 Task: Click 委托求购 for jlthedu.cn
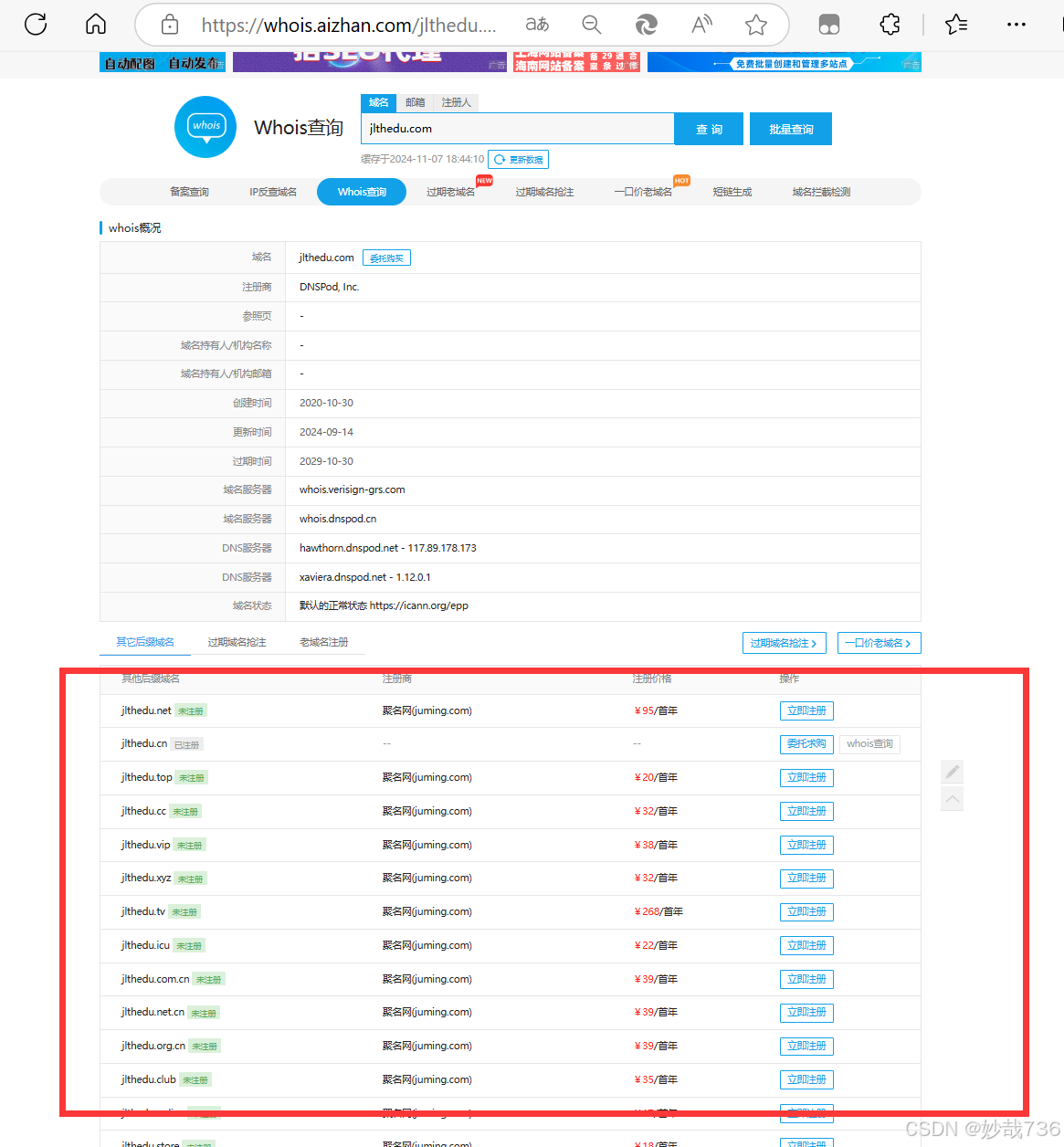806,744
